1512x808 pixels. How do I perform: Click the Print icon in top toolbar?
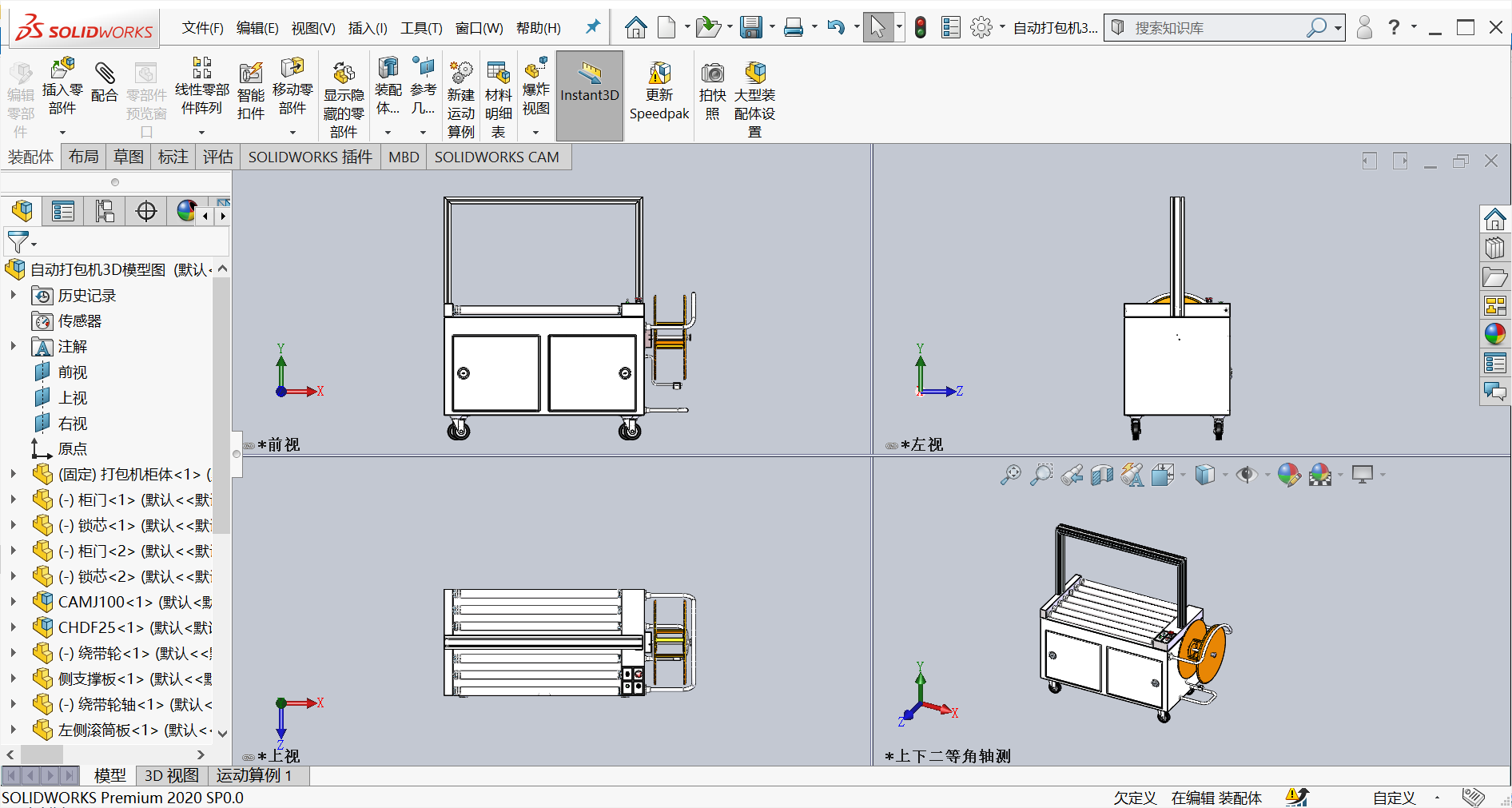coord(794,28)
